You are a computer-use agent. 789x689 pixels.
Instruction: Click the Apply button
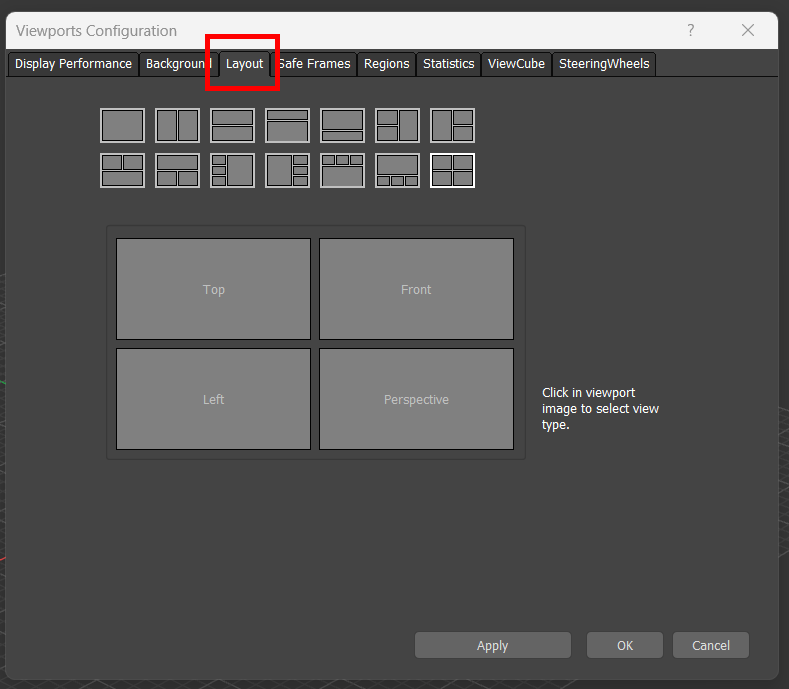point(493,645)
